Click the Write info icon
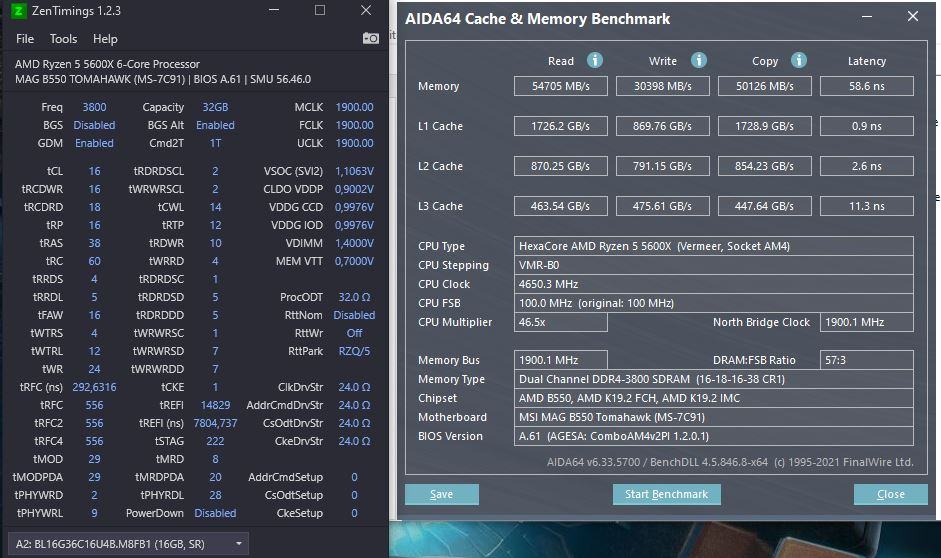 [699, 60]
